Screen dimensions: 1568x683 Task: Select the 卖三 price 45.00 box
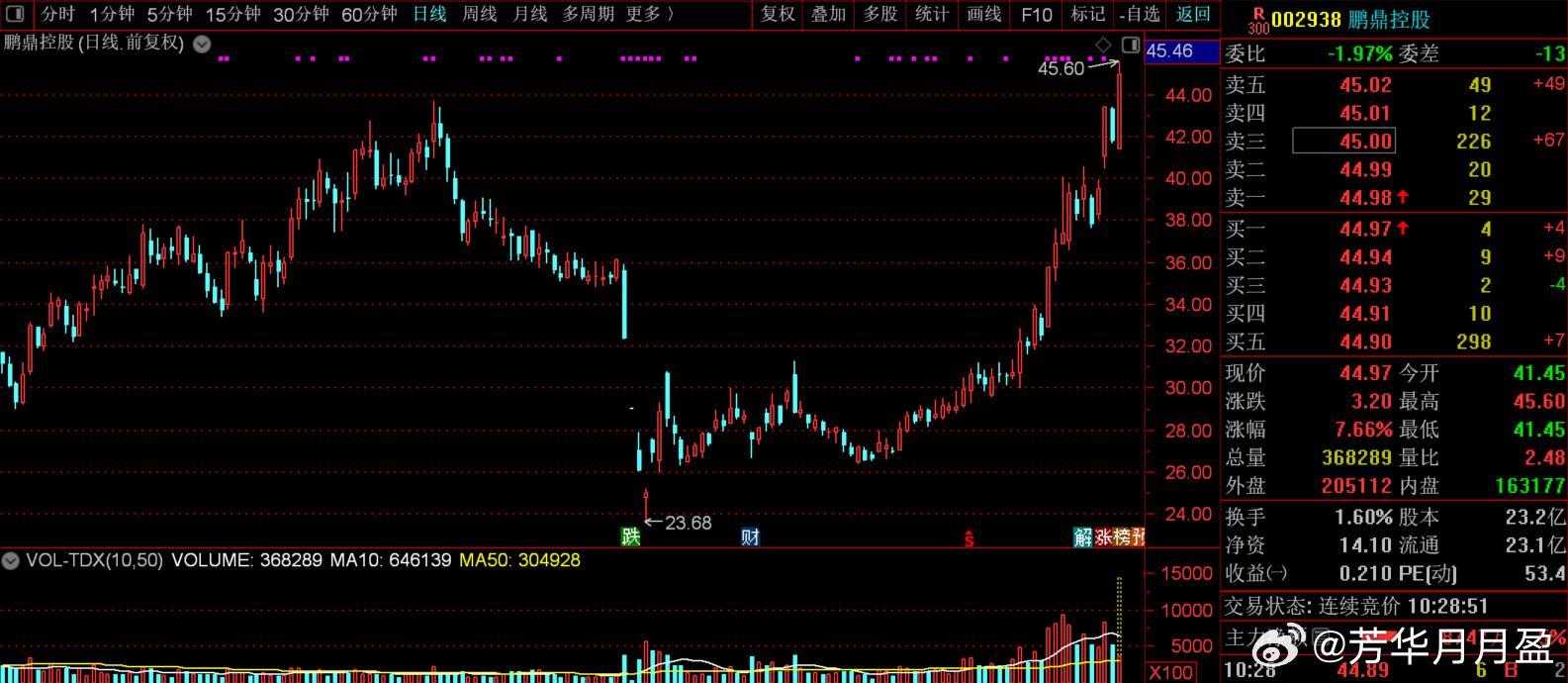(1344, 141)
